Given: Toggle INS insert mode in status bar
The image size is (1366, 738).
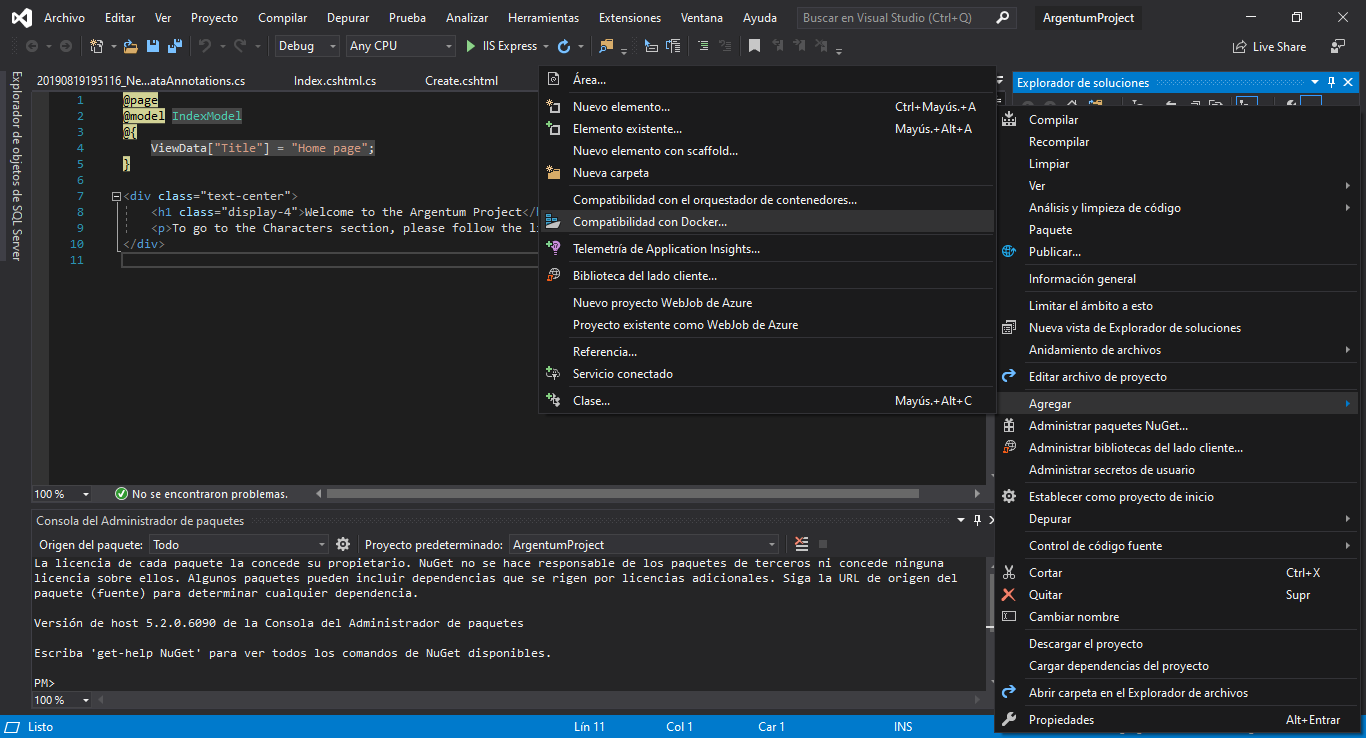Looking at the screenshot, I should pos(902,726).
